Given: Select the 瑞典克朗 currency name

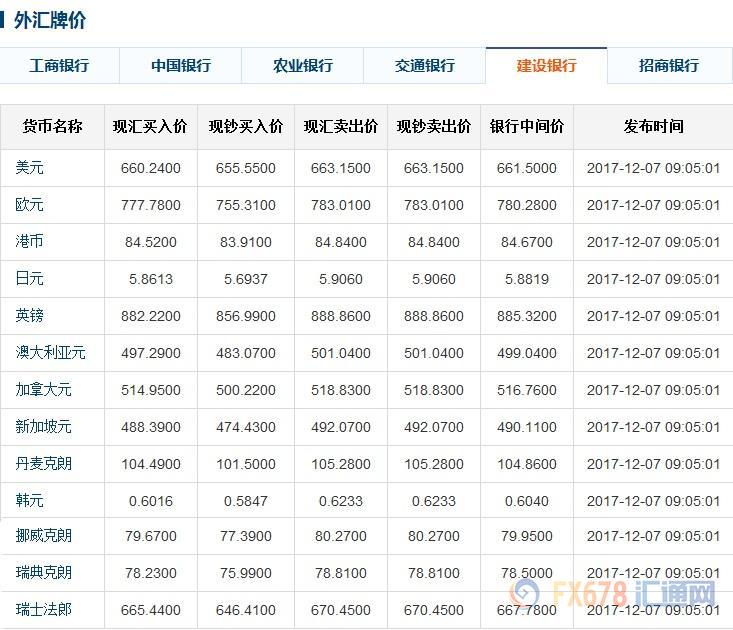Looking at the screenshot, I should (x=43, y=572).
